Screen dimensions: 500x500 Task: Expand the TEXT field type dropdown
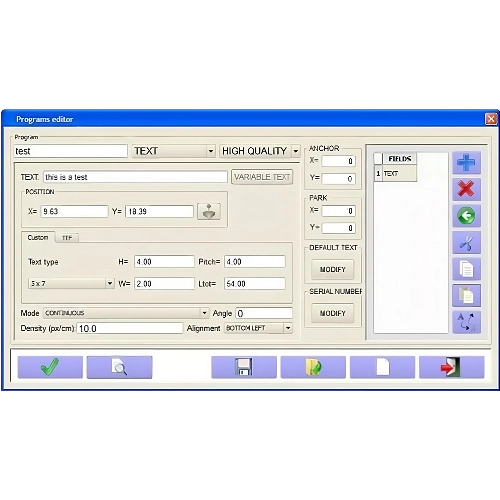click(211, 151)
